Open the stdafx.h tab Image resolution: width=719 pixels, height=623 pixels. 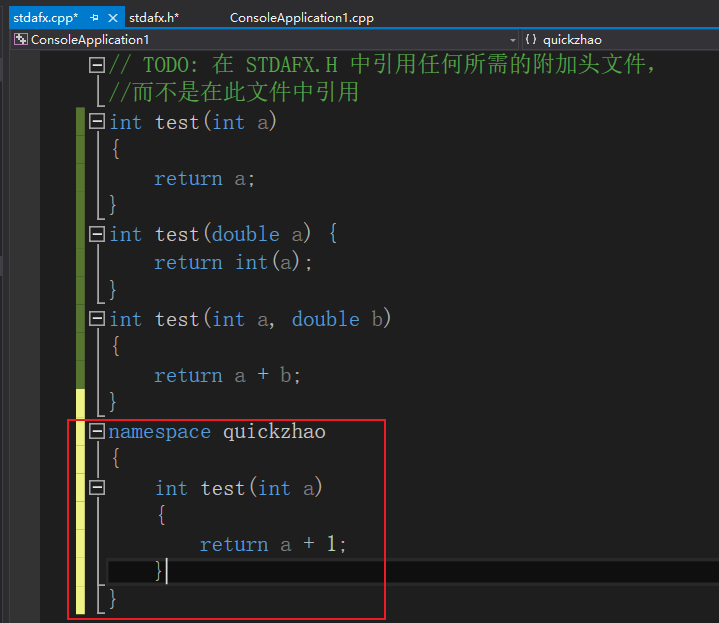tap(154, 18)
